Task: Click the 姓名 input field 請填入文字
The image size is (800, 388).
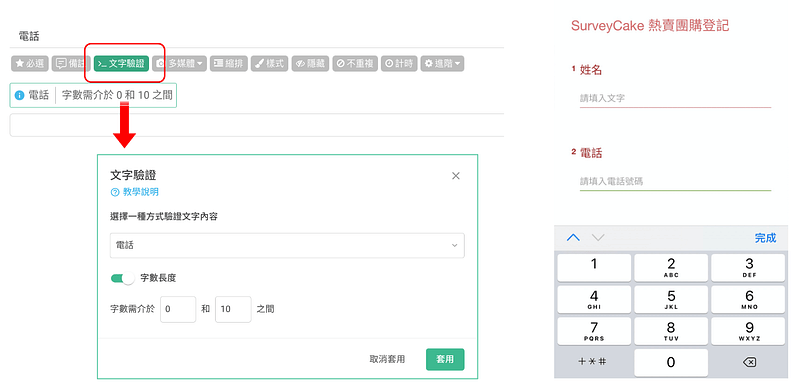Action: coord(675,98)
